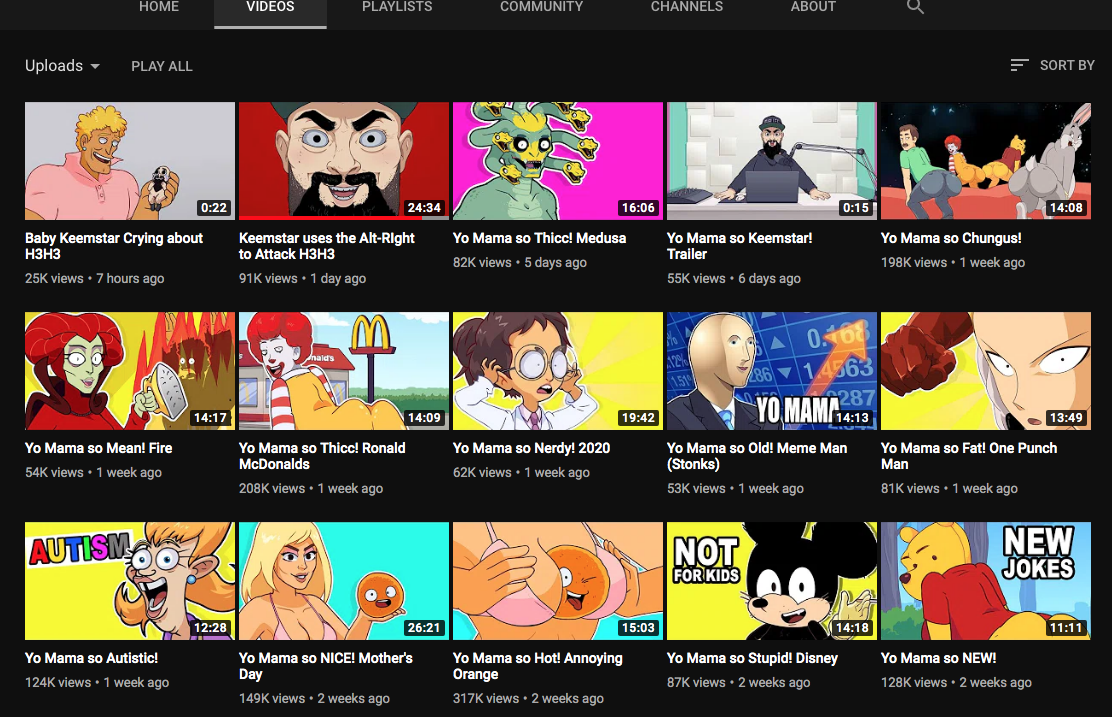Play the Yo Mama so Nerdy thumbnail
The height and width of the screenshot is (717, 1112).
tap(558, 371)
